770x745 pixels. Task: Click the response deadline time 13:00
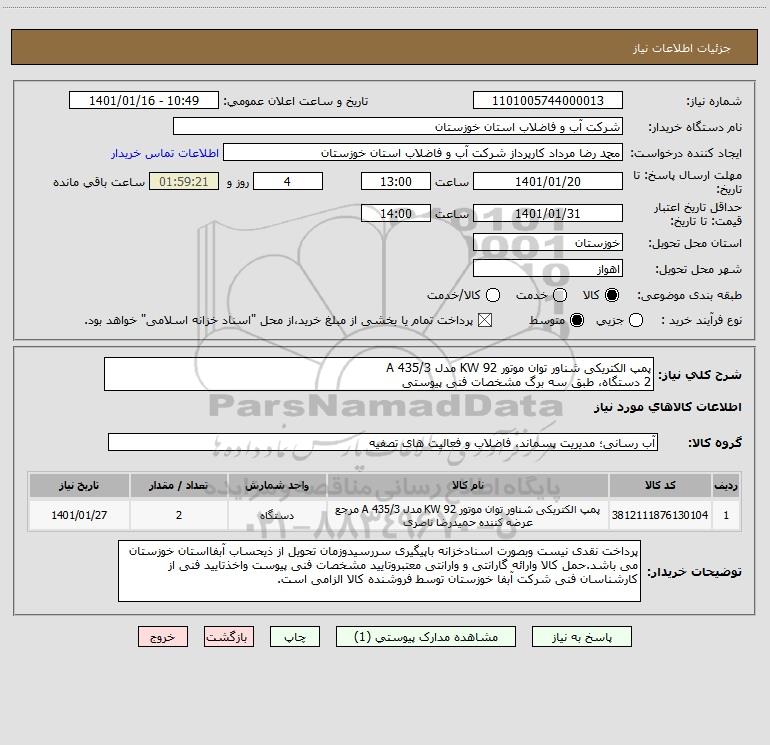point(396,181)
